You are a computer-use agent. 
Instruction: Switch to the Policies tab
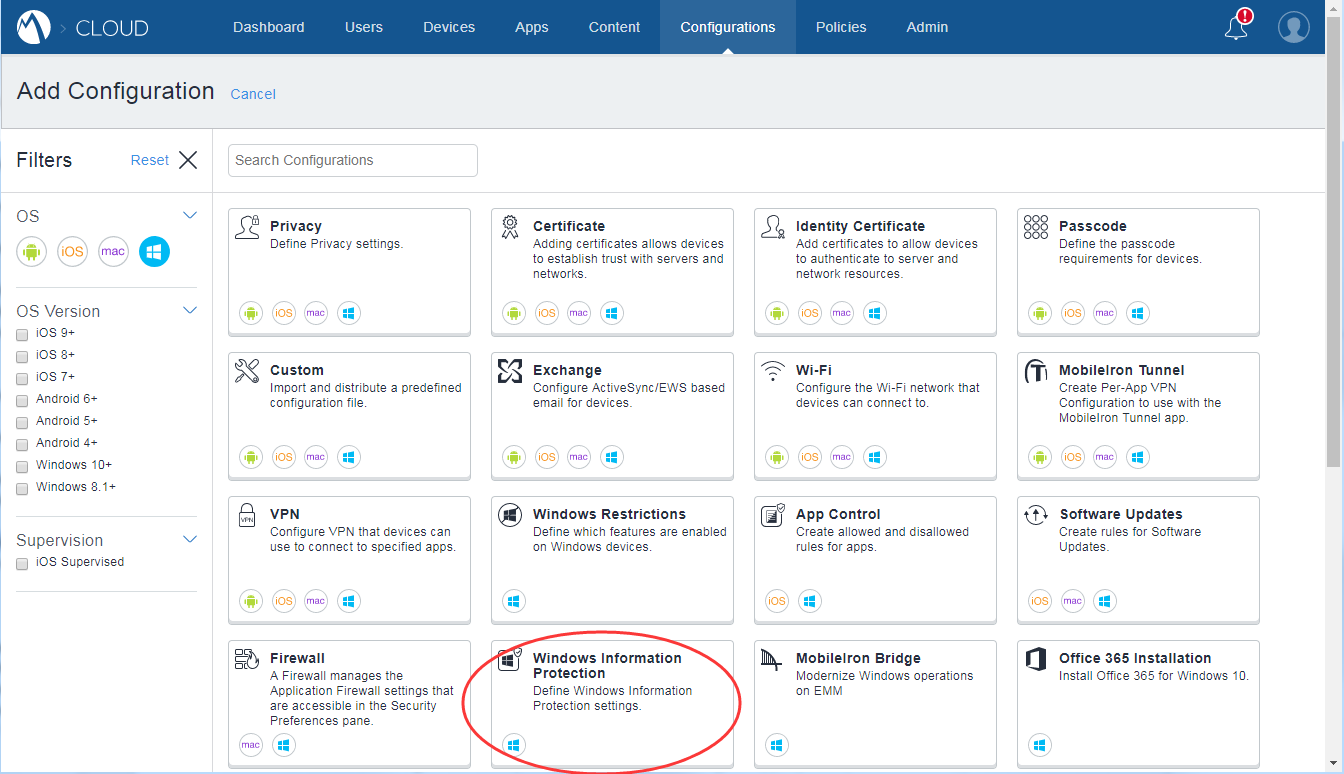840,27
